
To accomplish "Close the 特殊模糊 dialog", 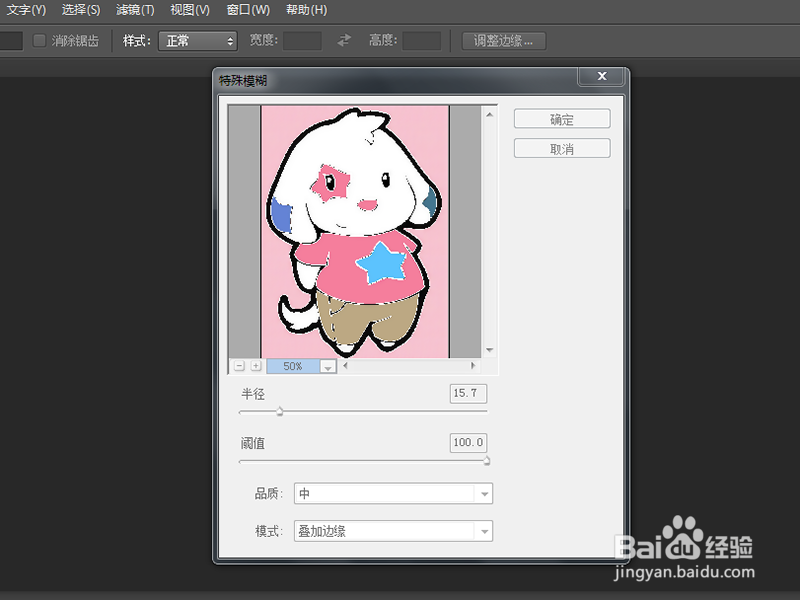I will [602, 76].
